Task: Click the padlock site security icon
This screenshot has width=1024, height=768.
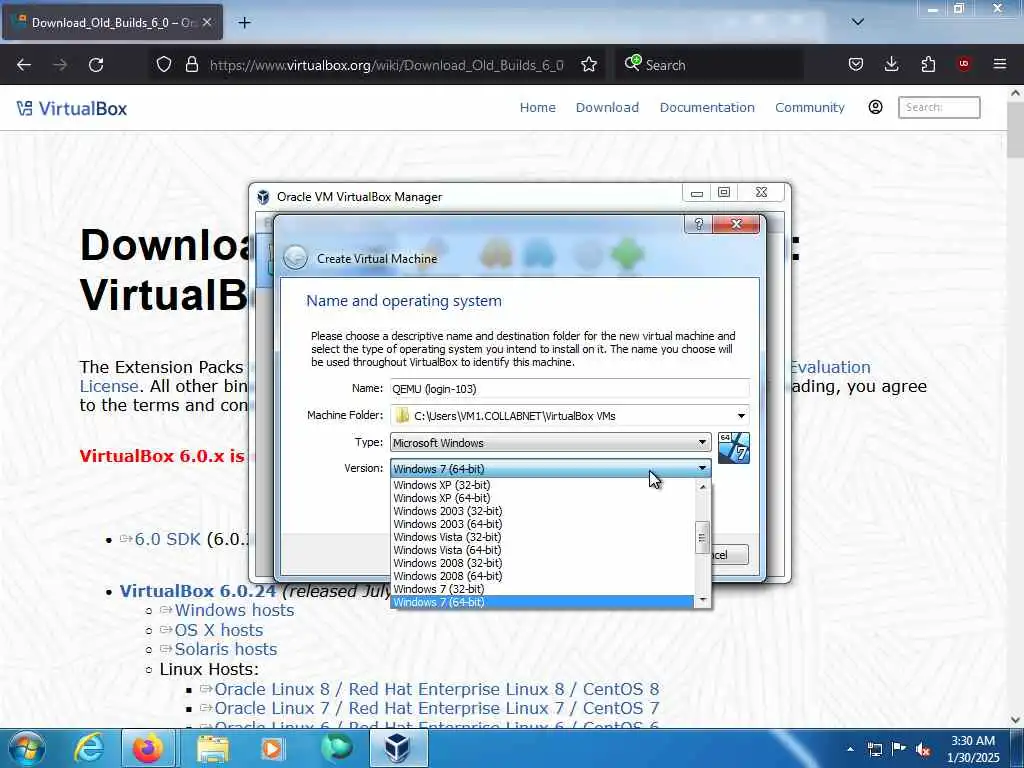Action: click(x=191, y=65)
